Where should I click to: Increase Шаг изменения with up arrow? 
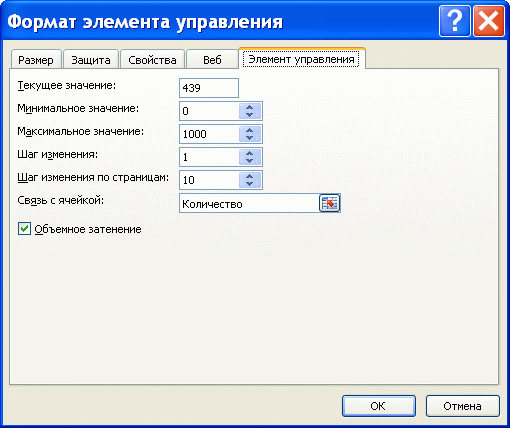point(250,153)
